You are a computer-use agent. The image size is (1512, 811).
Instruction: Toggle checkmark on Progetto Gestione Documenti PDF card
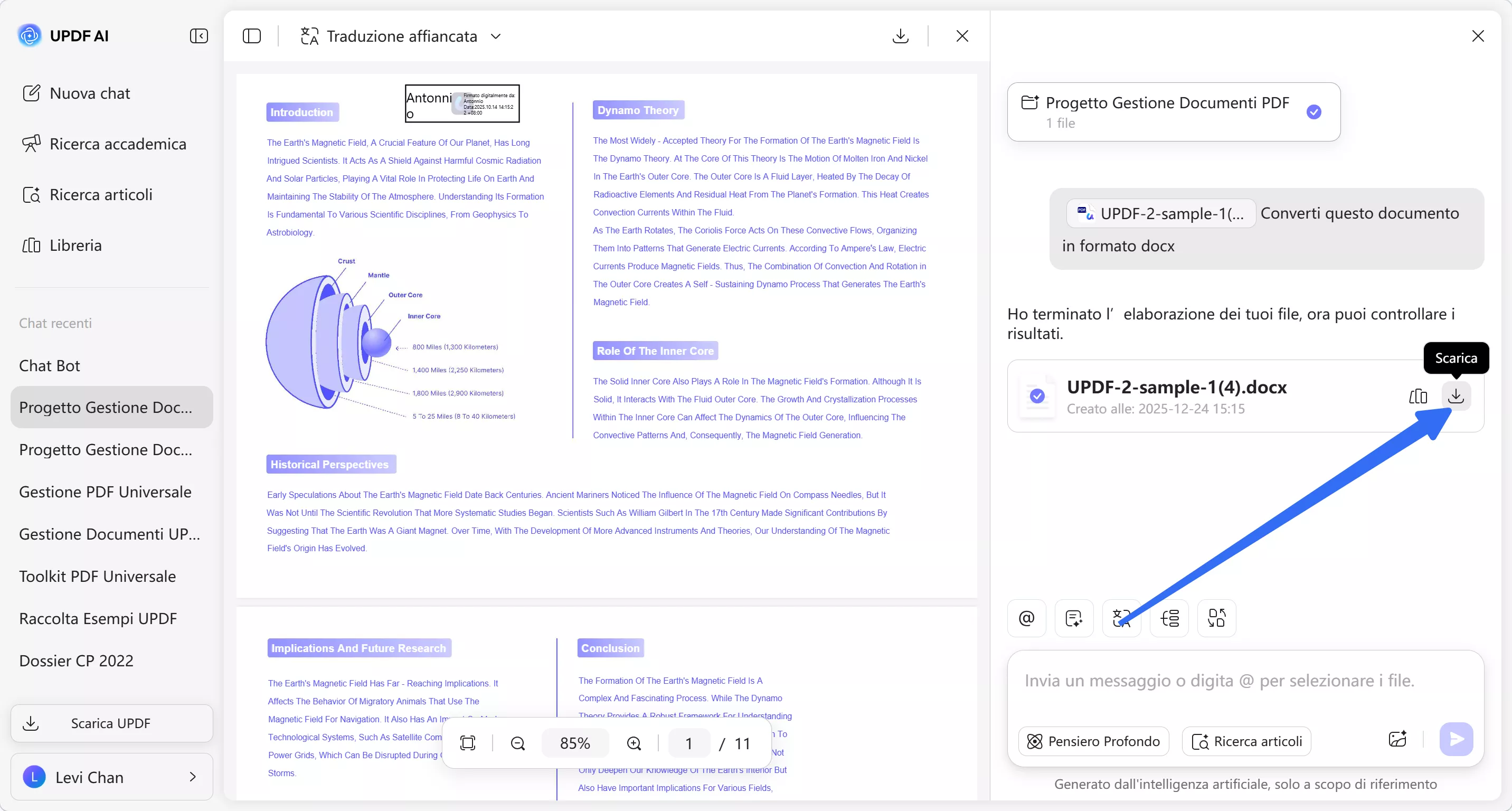[1313, 111]
